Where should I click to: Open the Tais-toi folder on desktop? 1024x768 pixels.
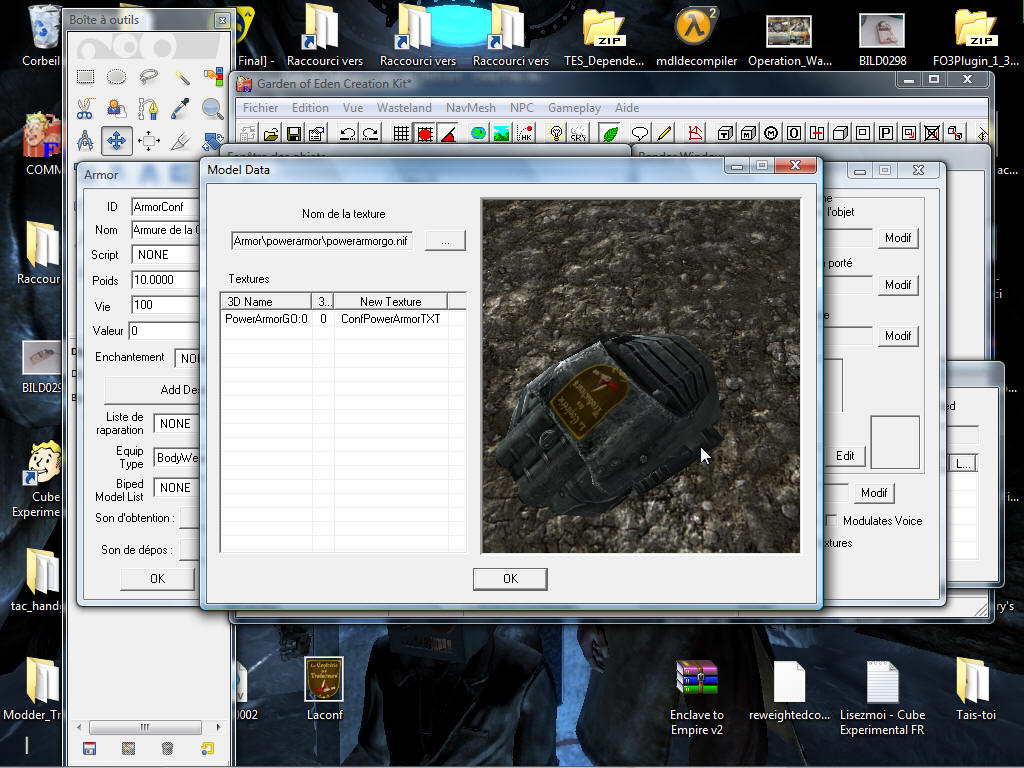[x=976, y=690]
